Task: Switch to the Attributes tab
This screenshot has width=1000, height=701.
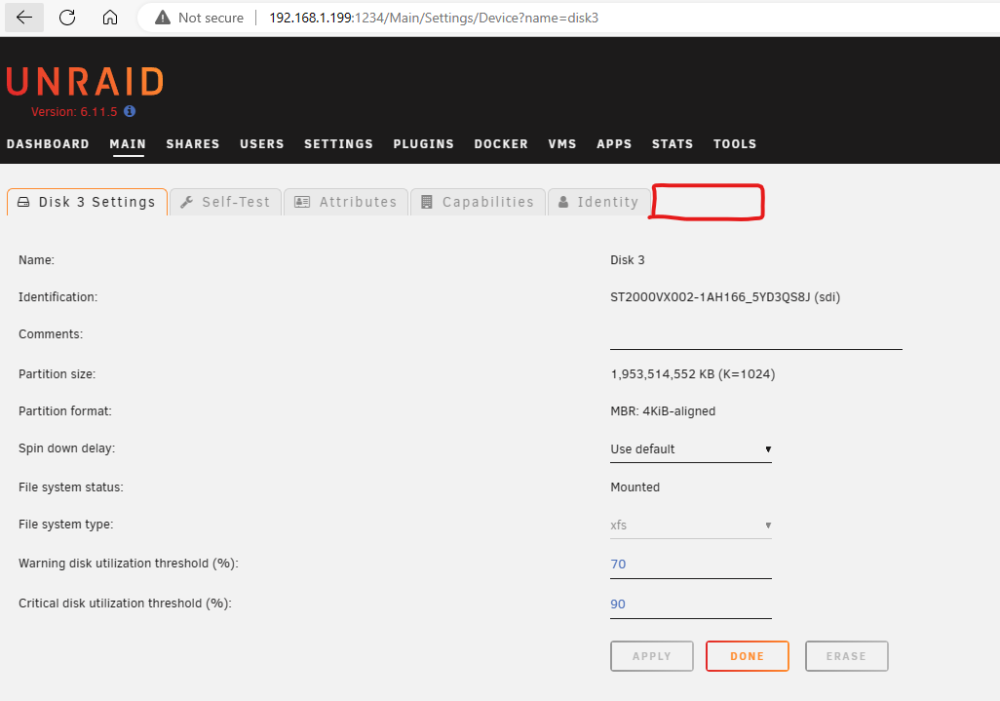Action: pos(346,202)
